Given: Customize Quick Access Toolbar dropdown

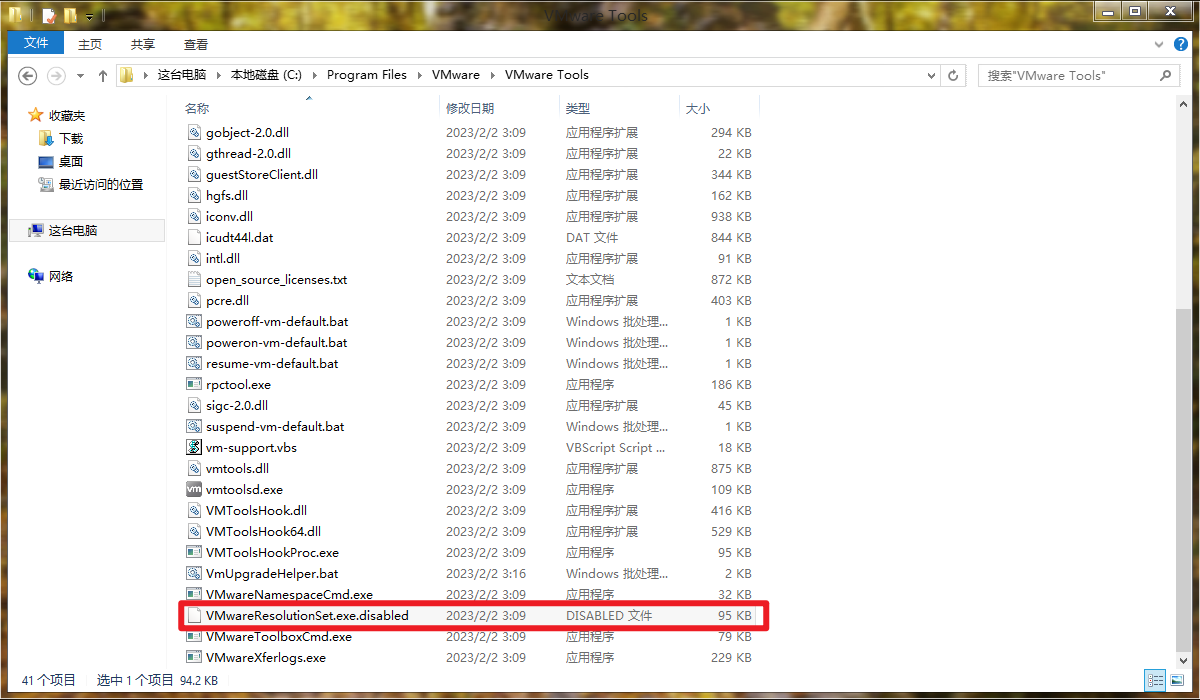Looking at the screenshot, I should (x=89, y=17).
